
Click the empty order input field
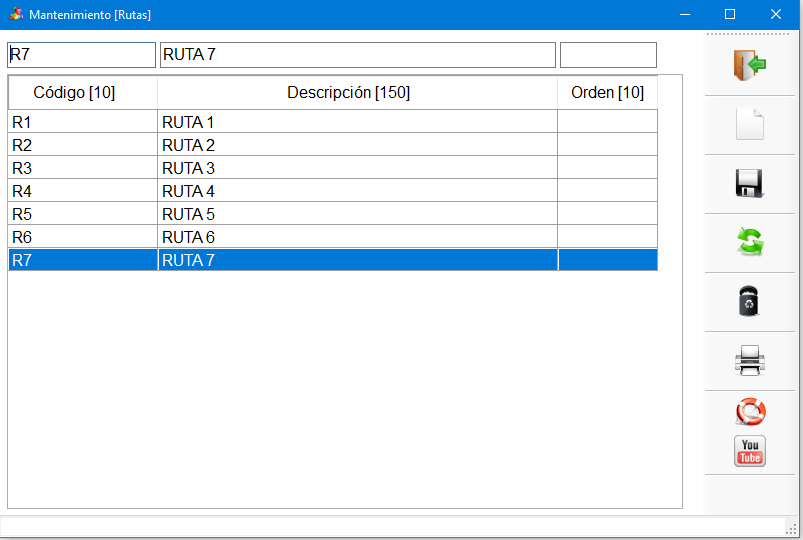click(608, 55)
